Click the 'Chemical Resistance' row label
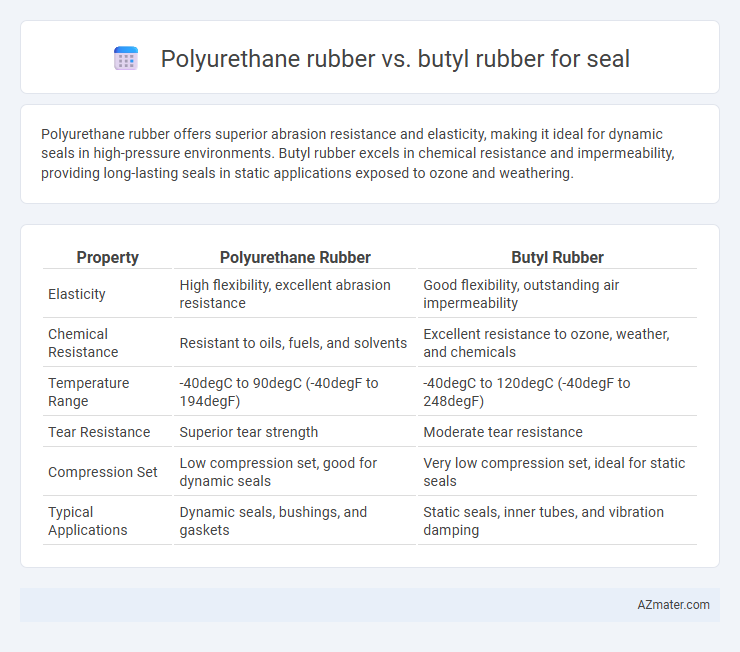Image resolution: width=740 pixels, height=652 pixels. point(83,343)
